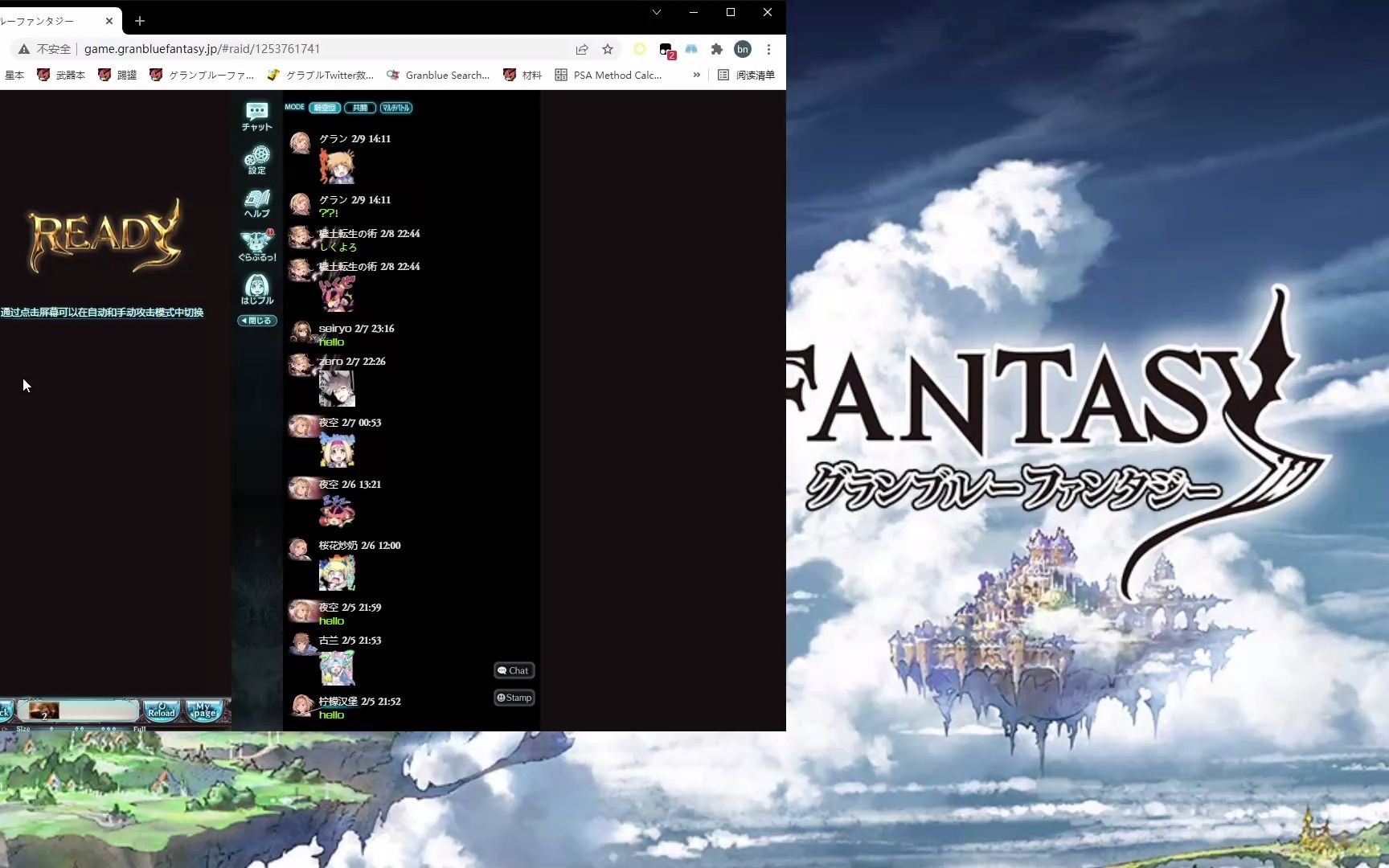Open the bn profile avatar
Viewport: 1389px width, 868px height.
[743, 49]
